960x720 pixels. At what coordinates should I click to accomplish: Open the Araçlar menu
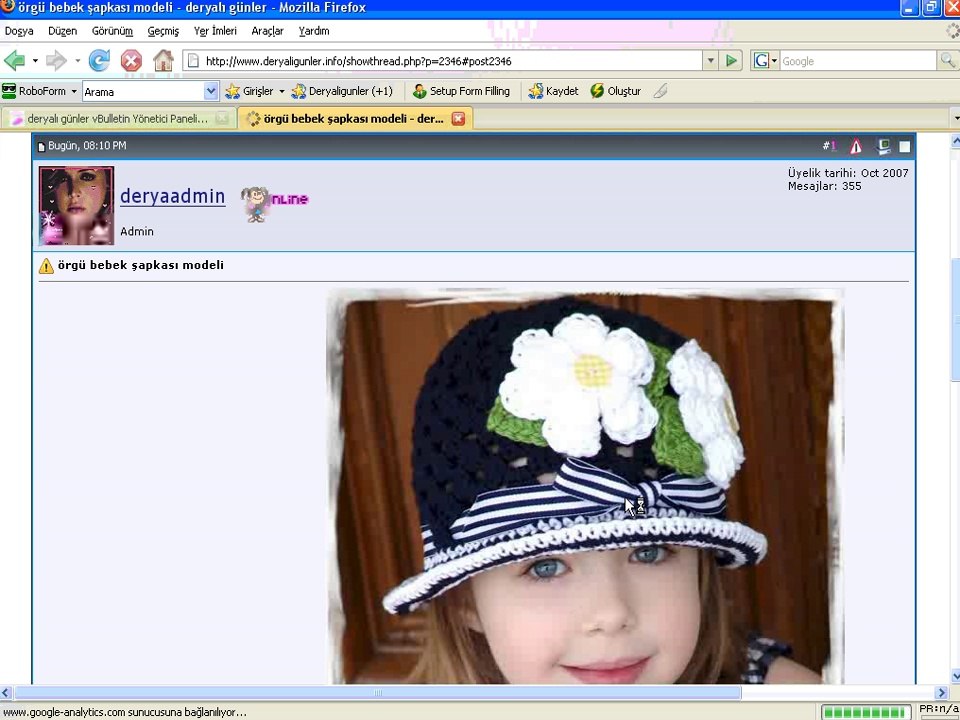point(268,31)
